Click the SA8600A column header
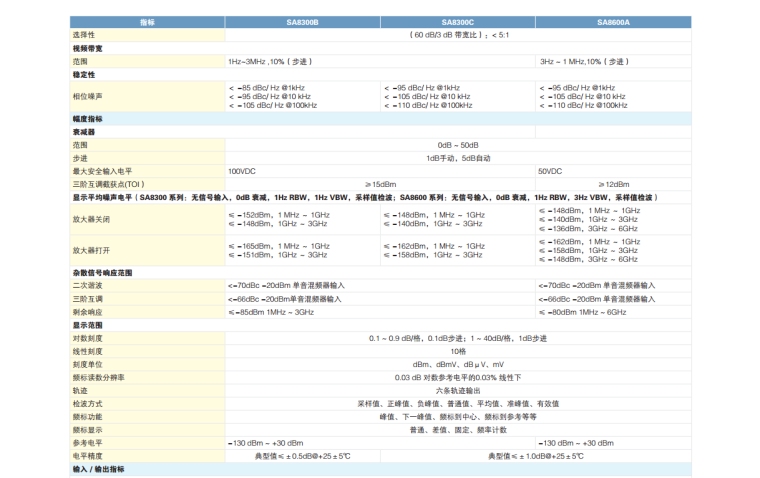Viewport: 760px width, 478px height. (x=612, y=21)
